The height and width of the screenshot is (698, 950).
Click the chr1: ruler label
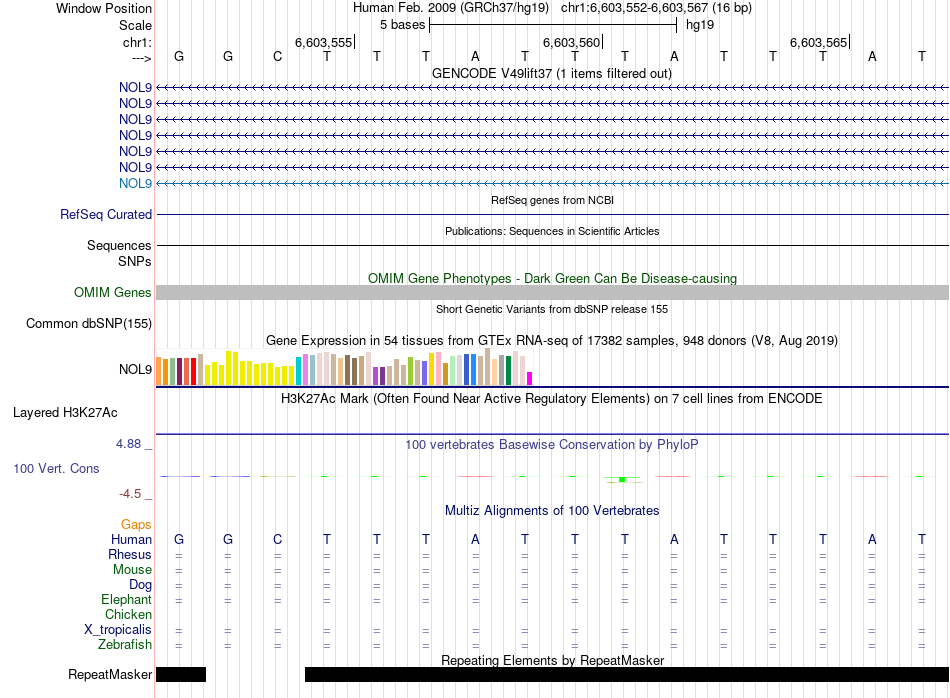pos(137,42)
